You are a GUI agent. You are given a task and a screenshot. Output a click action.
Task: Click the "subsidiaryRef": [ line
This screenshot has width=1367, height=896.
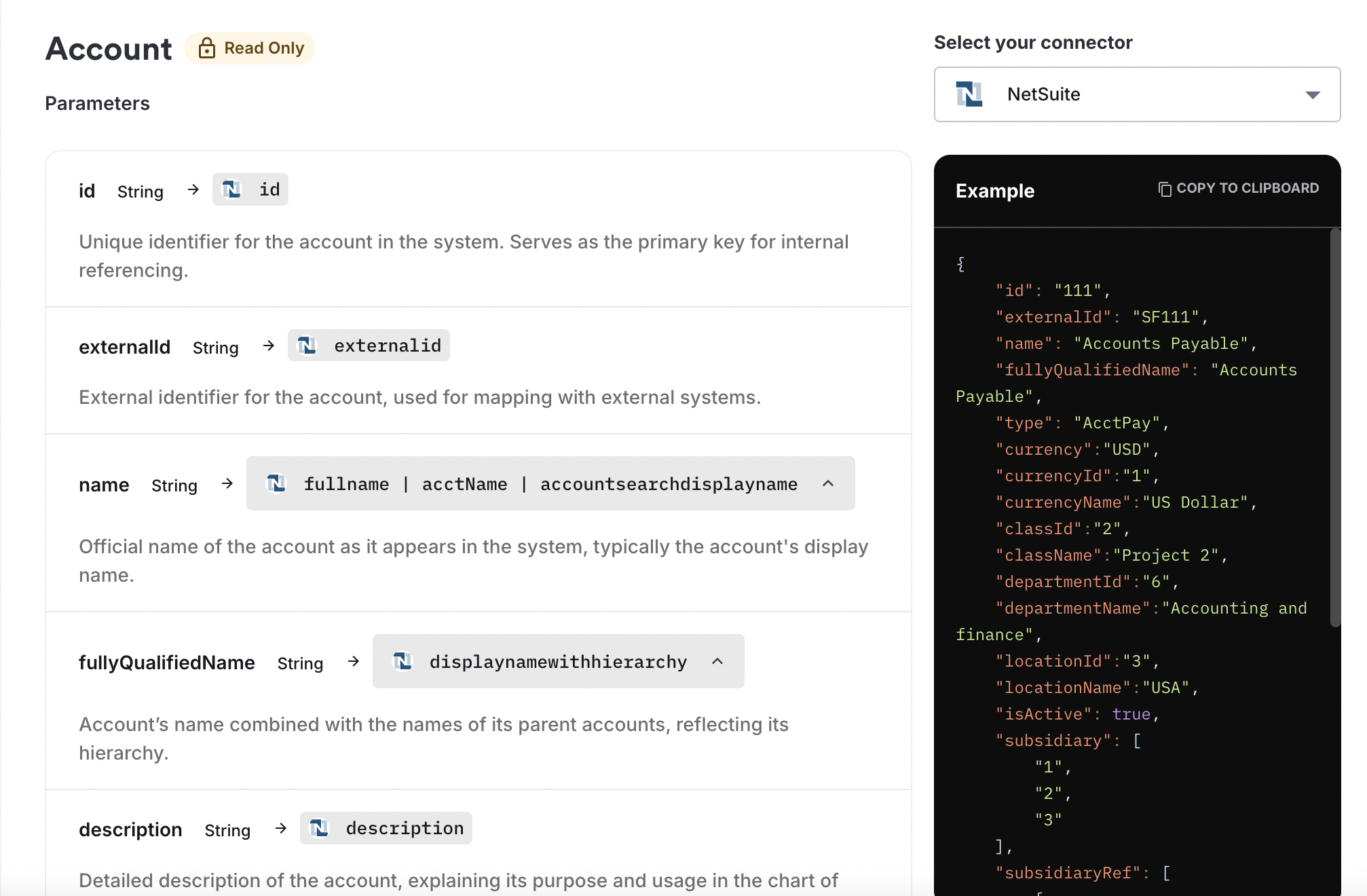tap(1083, 873)
